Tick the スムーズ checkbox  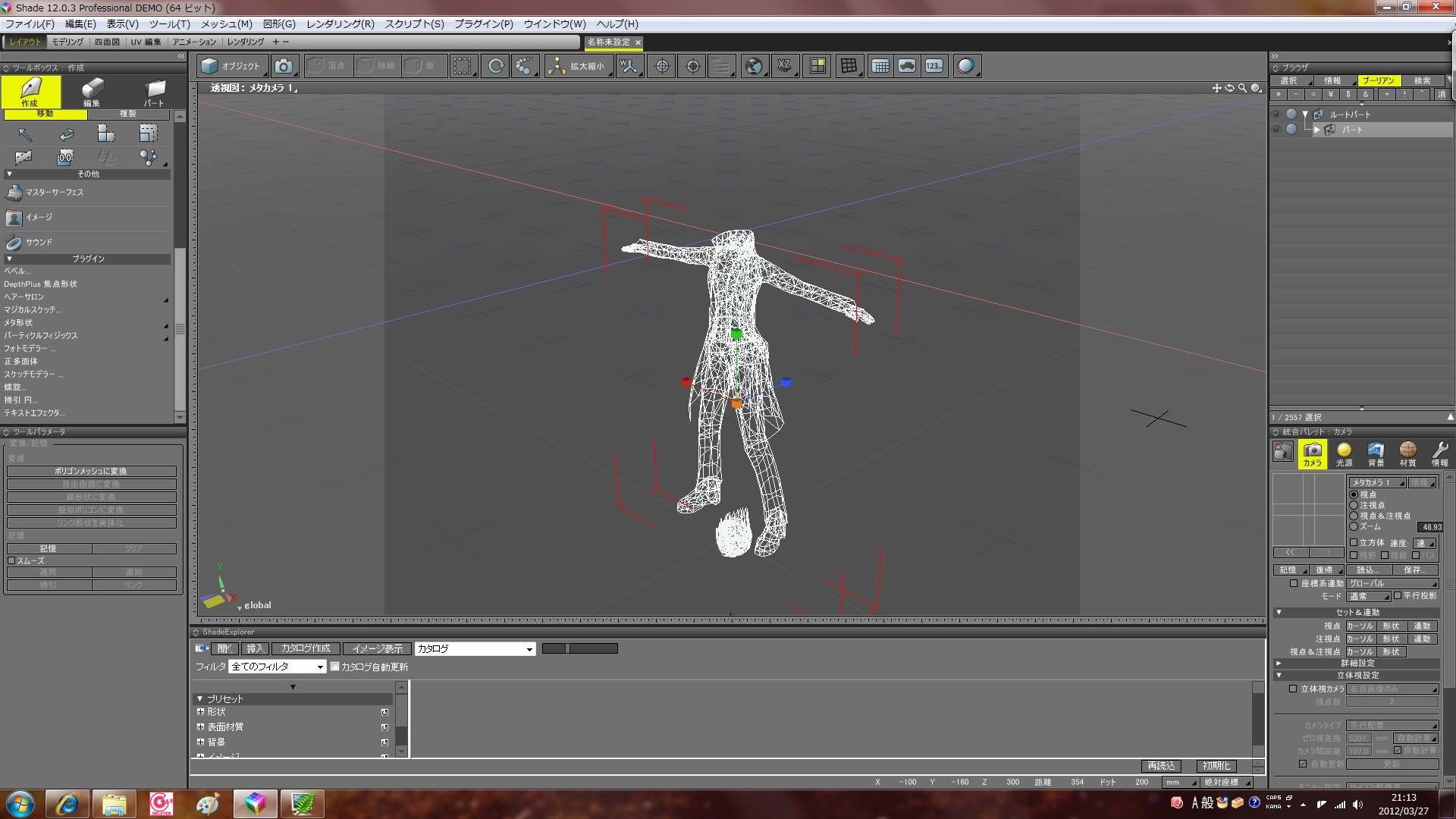(11, 560)
